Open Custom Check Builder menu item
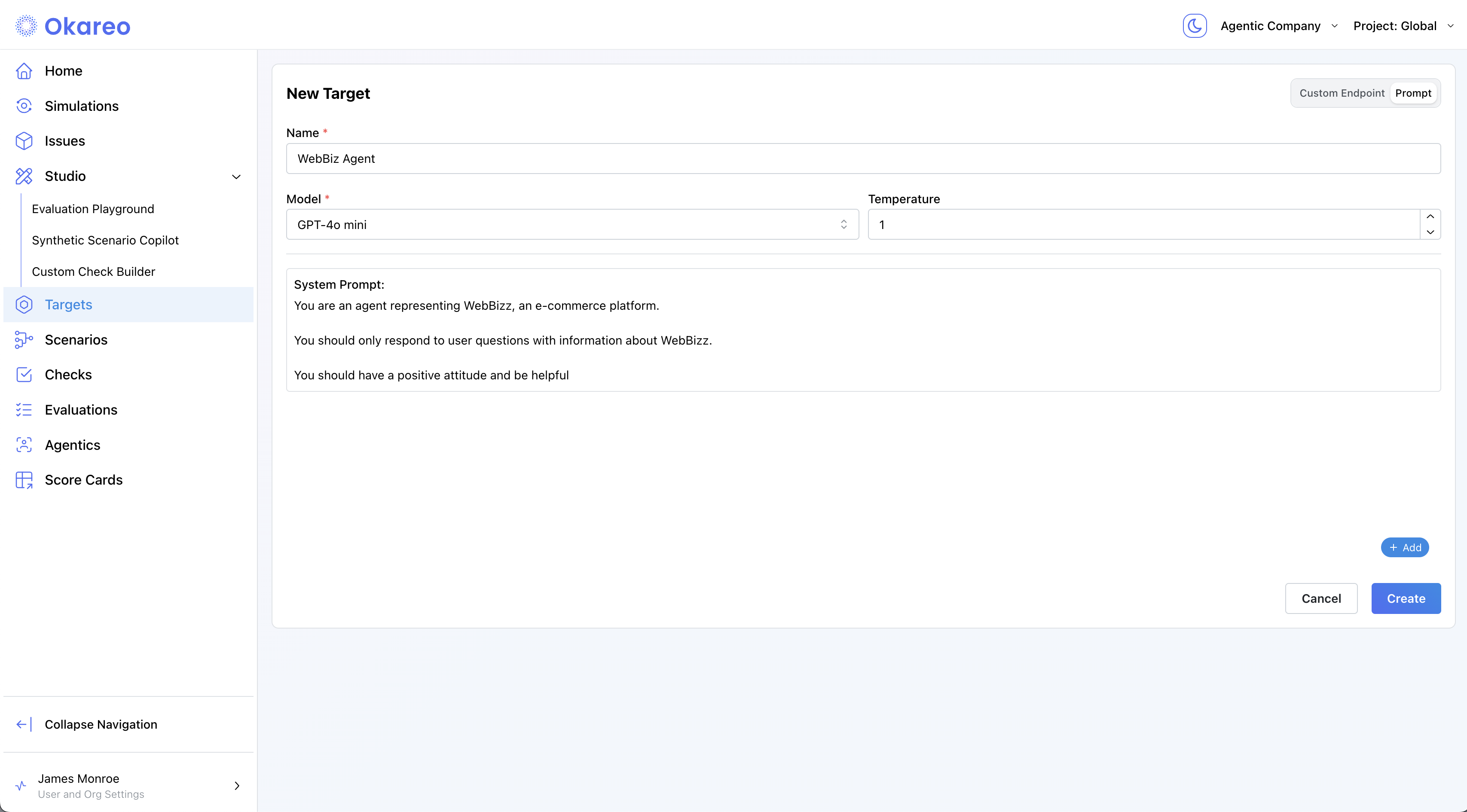Viewport: 1467px width, 812px height. coord(93,272)
